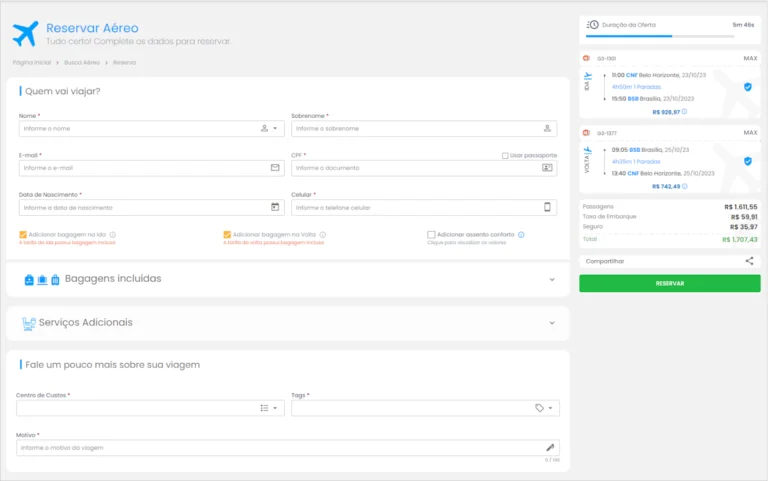Click the info icon beside Adicionar assento conforto
The width and height of the screenshot is (768, 481).
pyautogui.click(x=521, y=234)
